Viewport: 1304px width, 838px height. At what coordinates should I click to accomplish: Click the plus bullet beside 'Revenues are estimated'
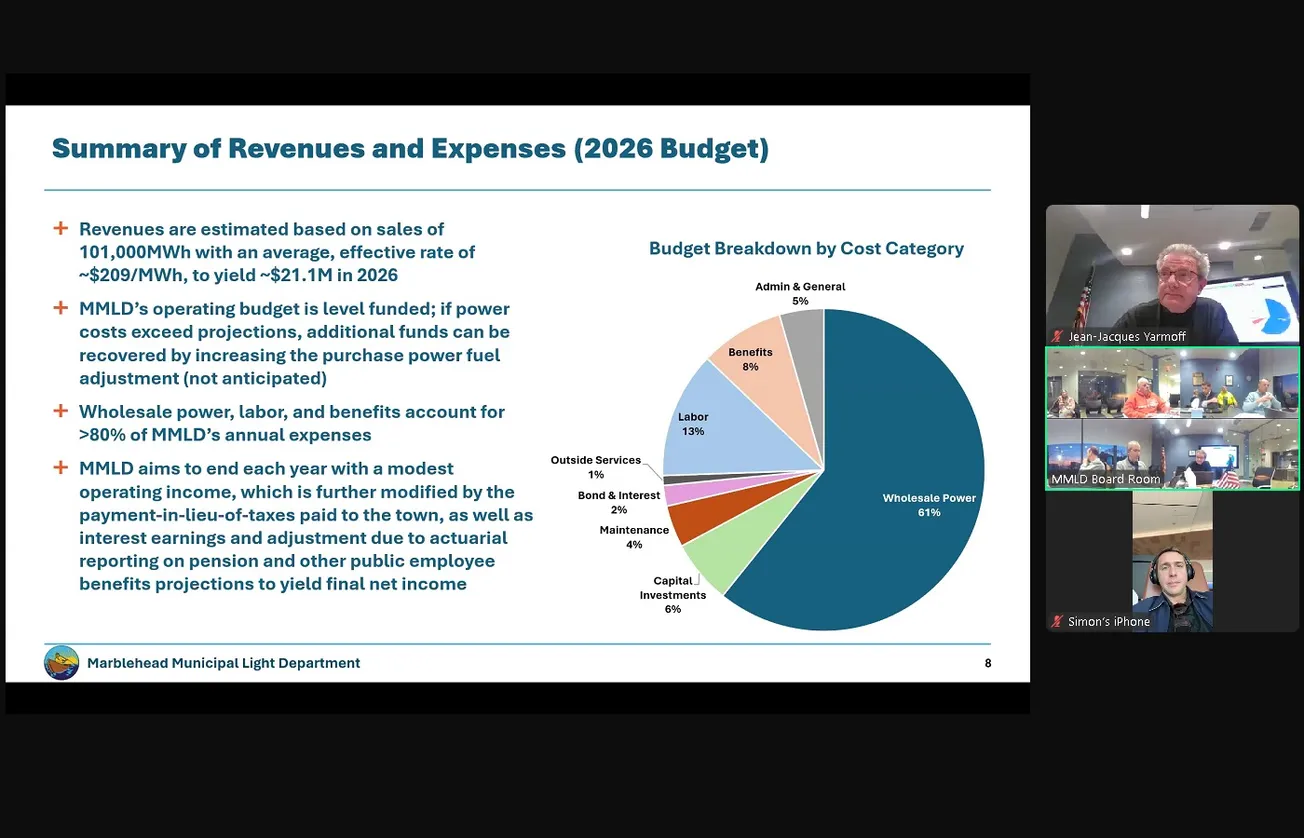[61, 229]
